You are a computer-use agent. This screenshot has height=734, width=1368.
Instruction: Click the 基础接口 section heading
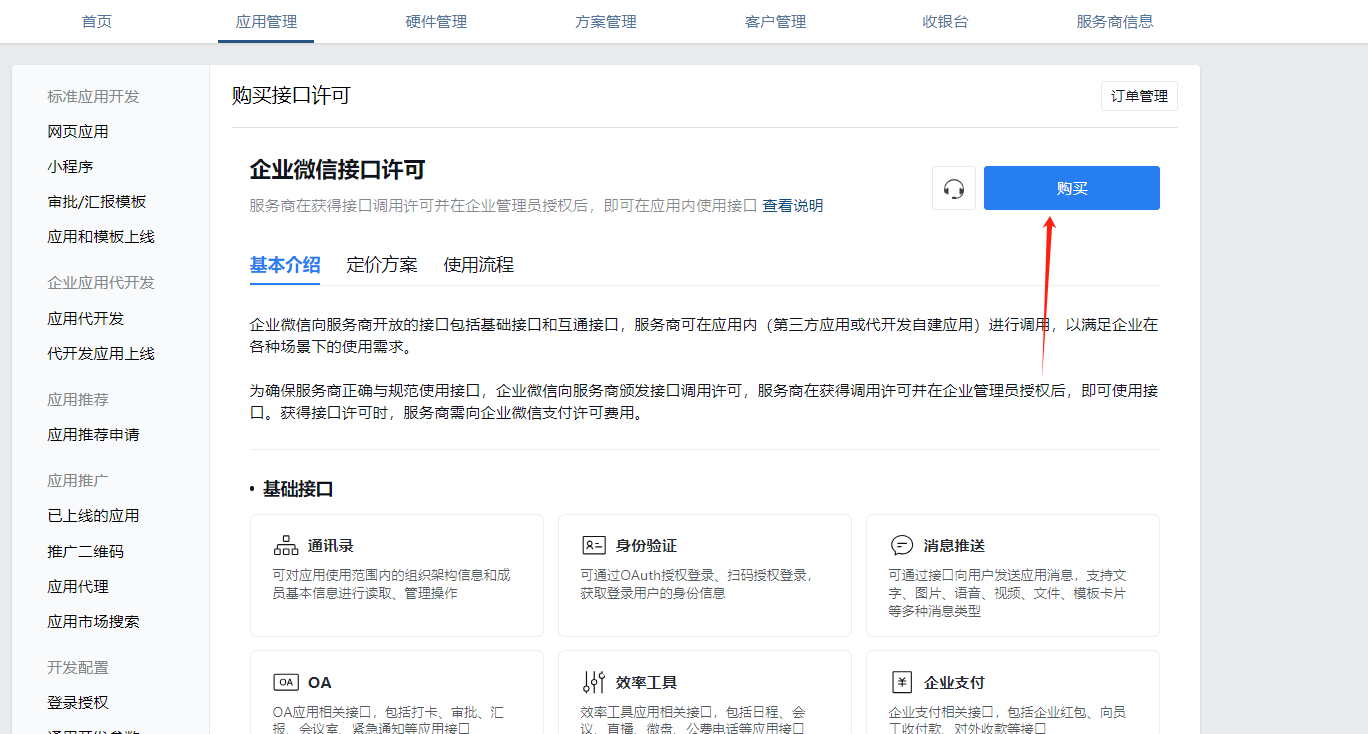click(298, 490)
